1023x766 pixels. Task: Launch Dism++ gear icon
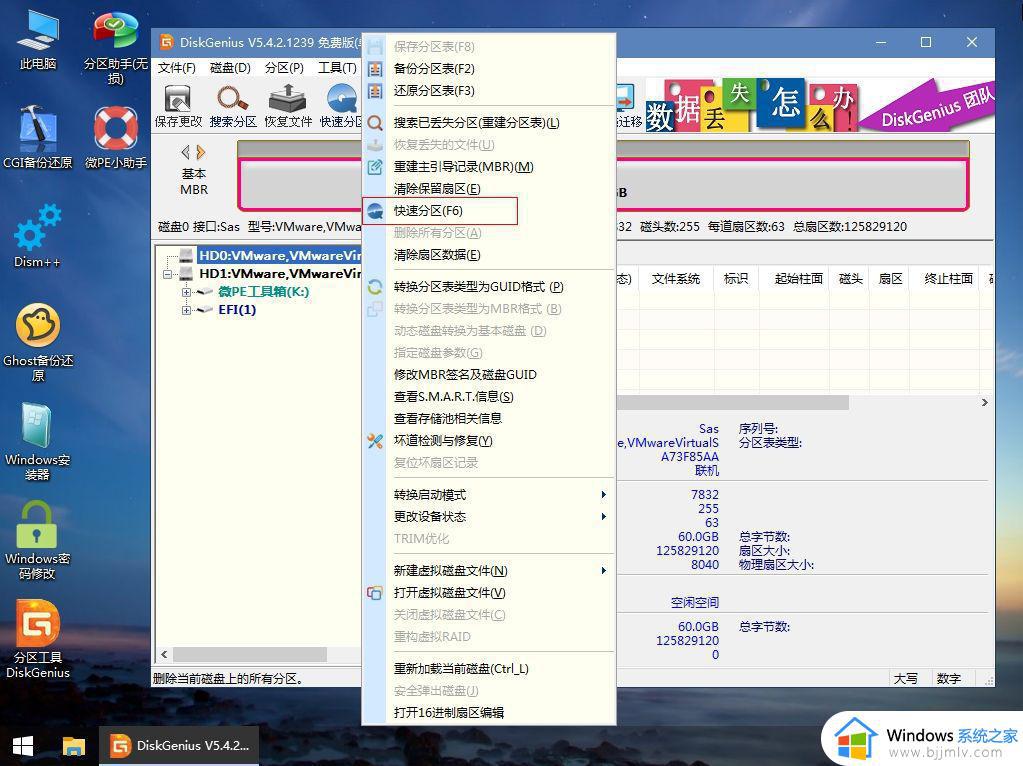pos(38,236)
